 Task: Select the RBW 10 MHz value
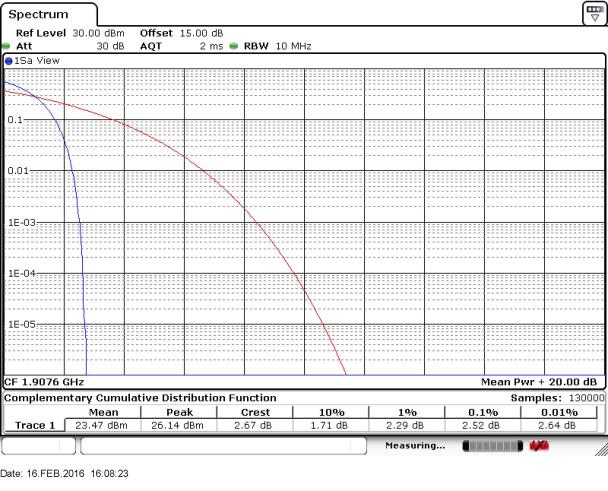(x=294, y=46)
